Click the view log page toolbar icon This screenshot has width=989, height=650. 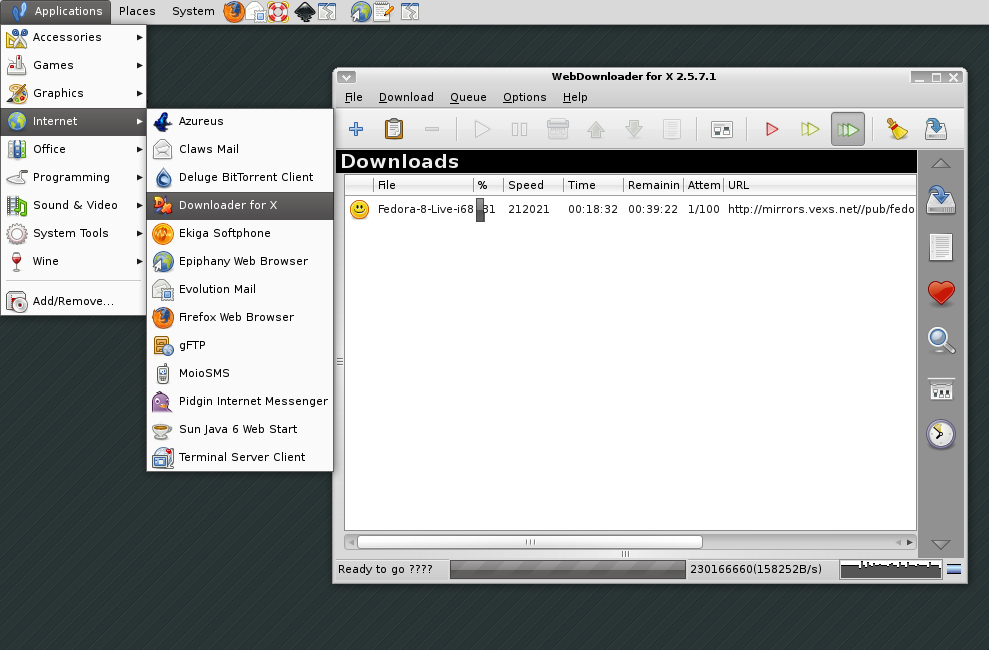point(672,129)
